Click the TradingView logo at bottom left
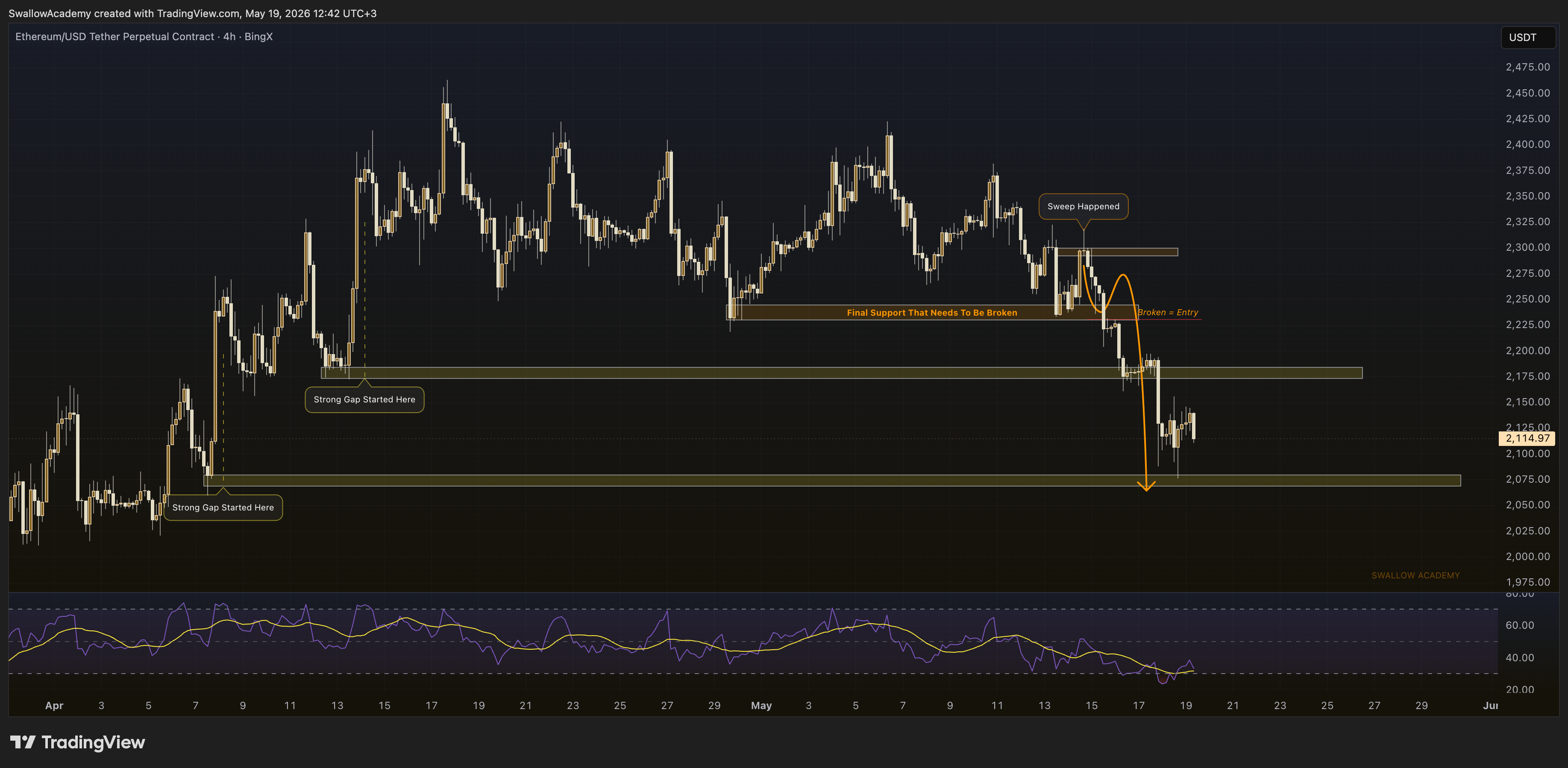The image size is (1568, 768). point(78,742)
